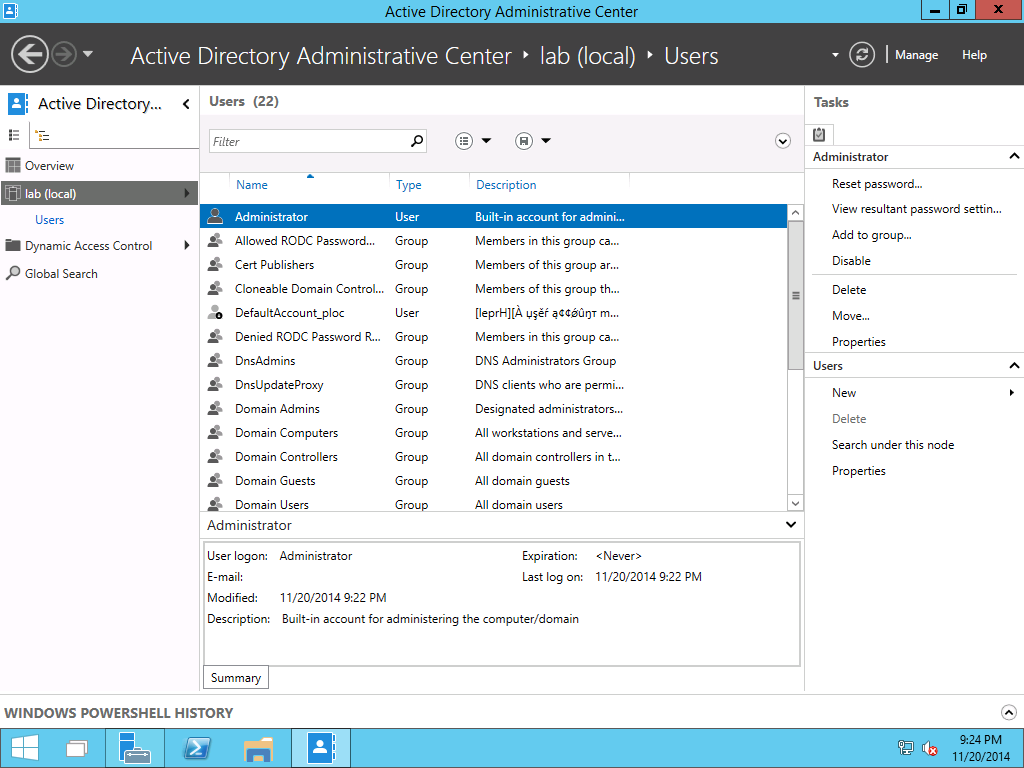Launch Windows PowerShell from taskbar

click(196, 748)
